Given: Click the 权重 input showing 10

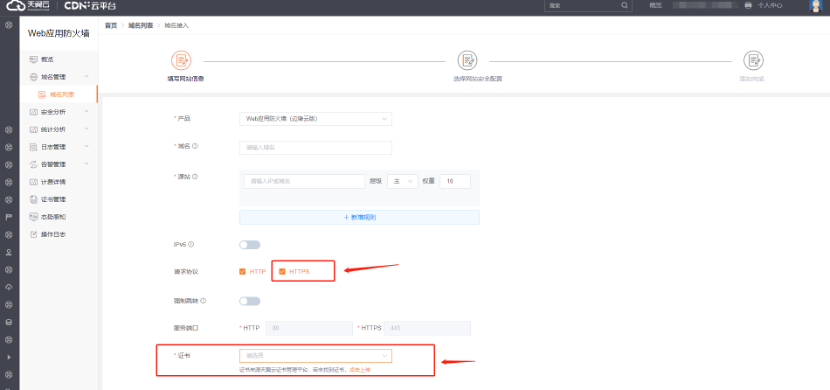Looking at the screenshot, I should pos(455,181).
